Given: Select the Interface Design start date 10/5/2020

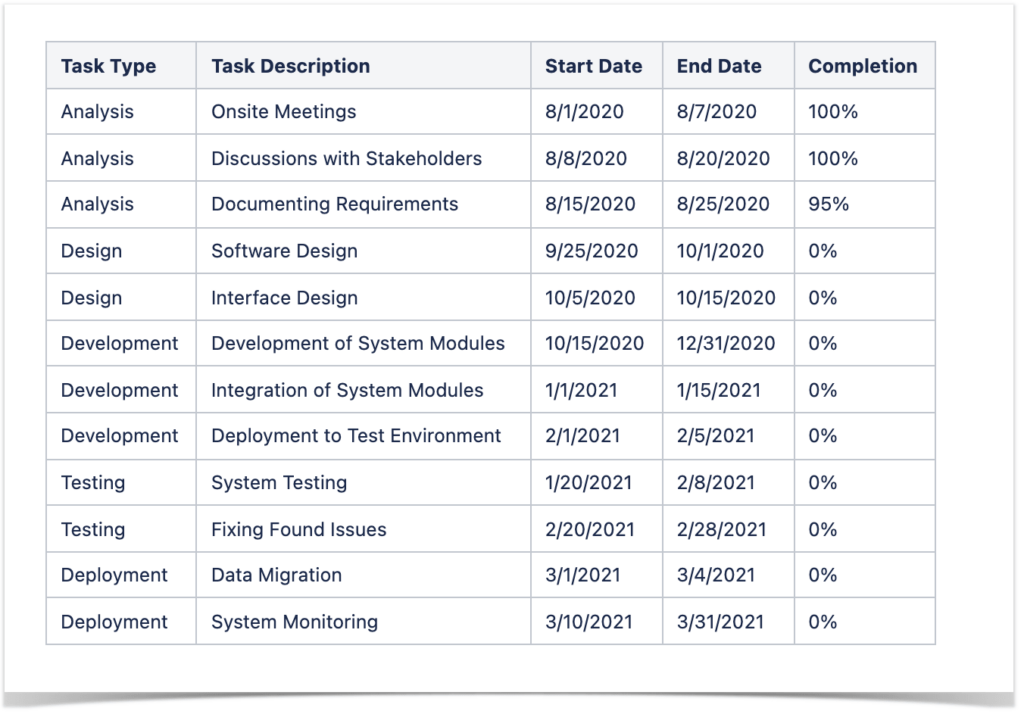Looking at the screenshot, I should [x=589, y=297].
